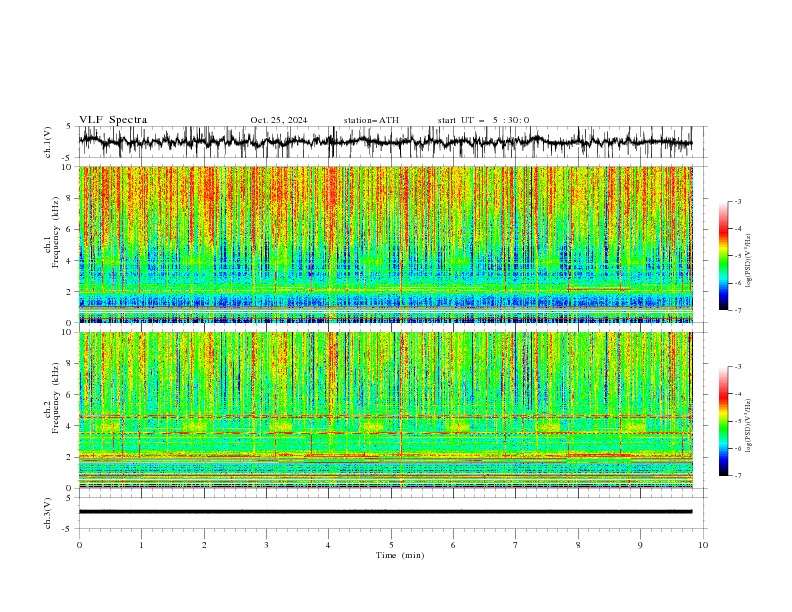Click time tick label '3' on x-axis
Image resolution: width=792 pixels, height=612 pixels.
click(x=266, y=545)
